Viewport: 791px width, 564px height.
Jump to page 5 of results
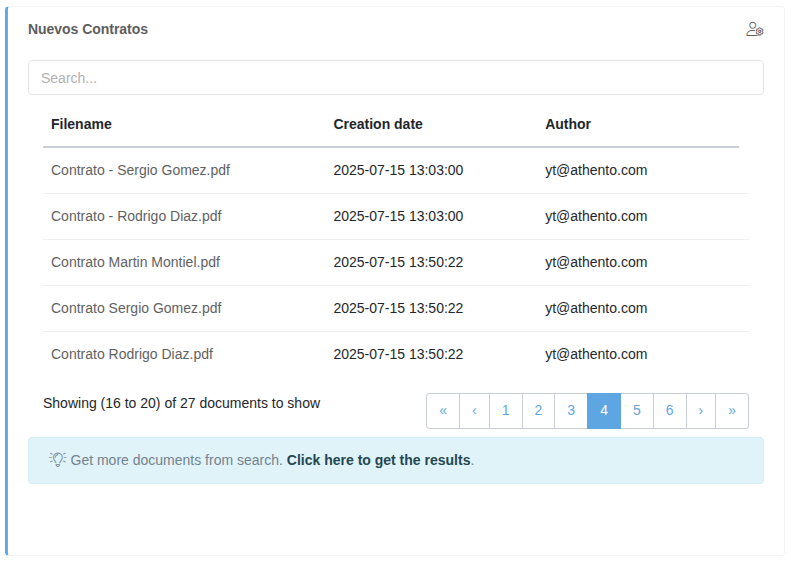637,411
